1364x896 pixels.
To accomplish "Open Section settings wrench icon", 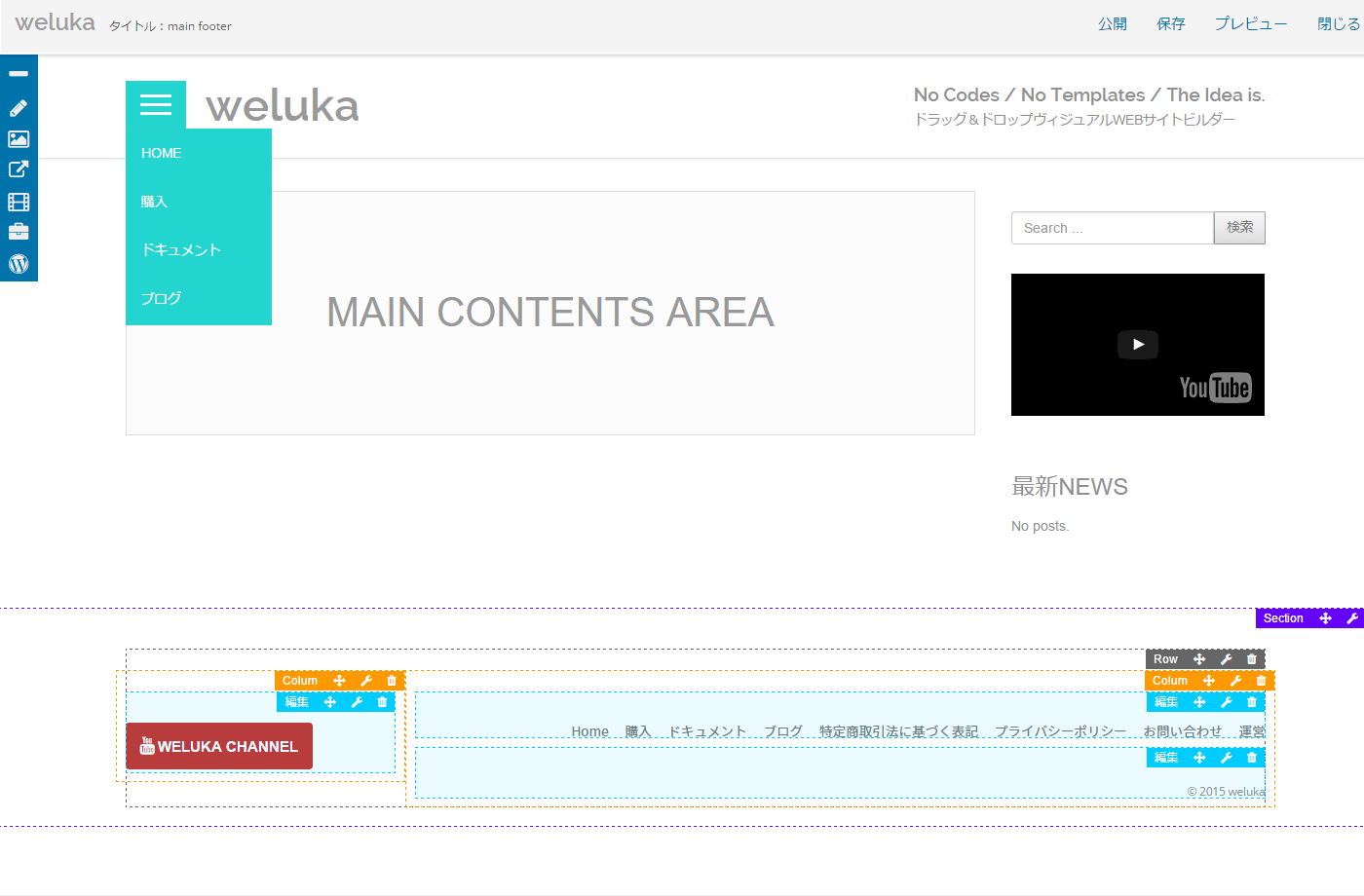I will tap(1352, 618).
